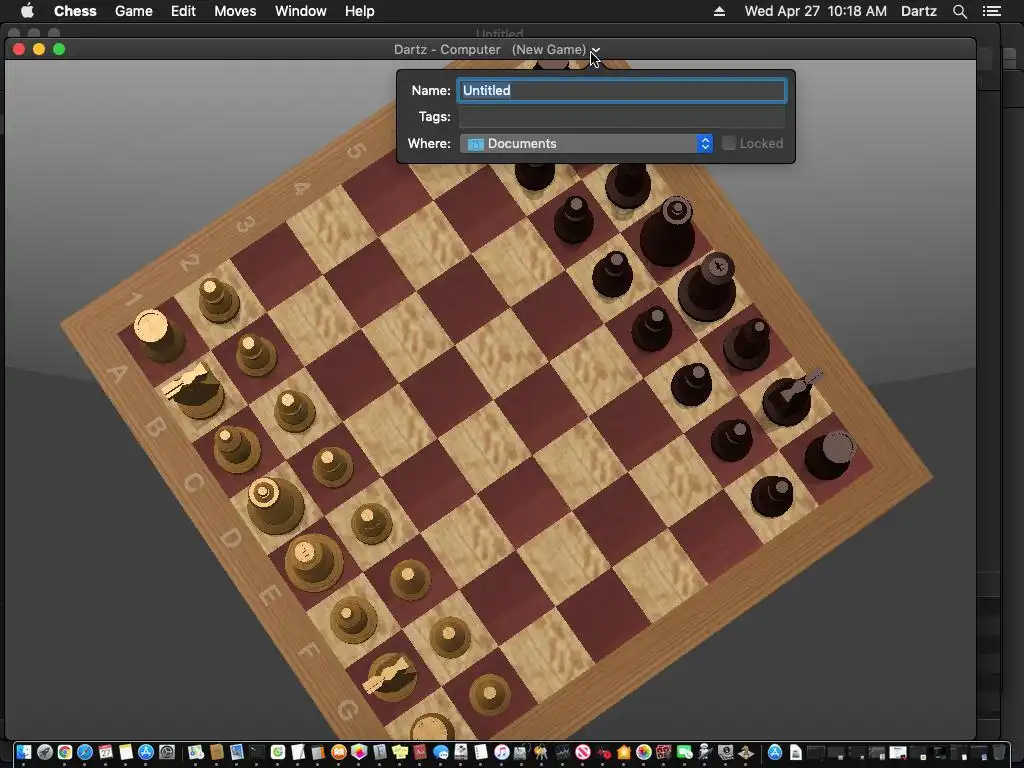1024x768 pixels.
Task: Select the white pawn on C2
Action: [x=294, y=410]
